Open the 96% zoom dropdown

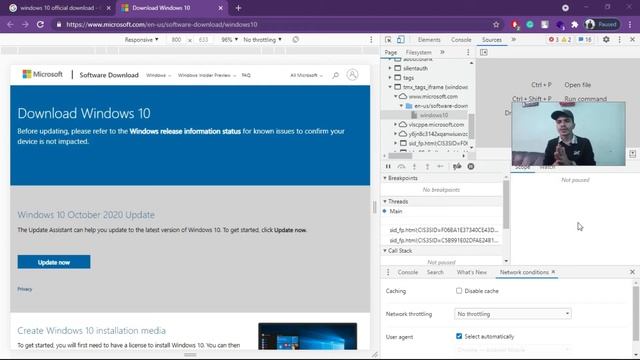229,40
